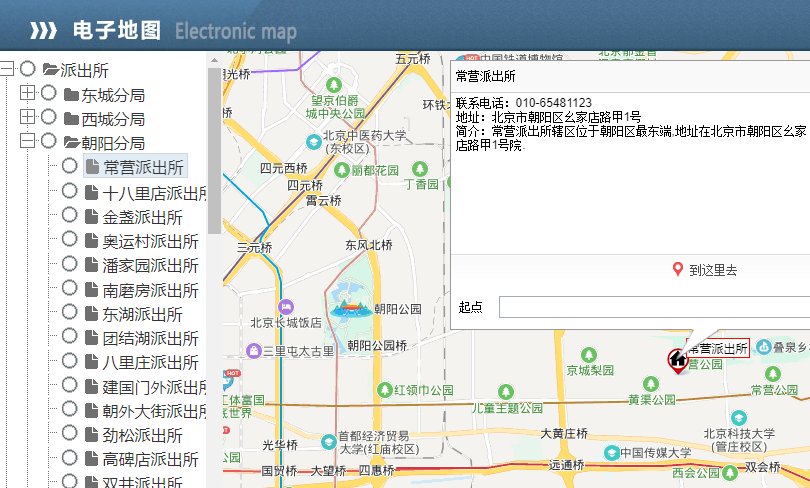Image resolution: width=810 pixels, height=488 pixels.
Task: Open 奥运村派出所 in the tree
Action: coord(150,242)
